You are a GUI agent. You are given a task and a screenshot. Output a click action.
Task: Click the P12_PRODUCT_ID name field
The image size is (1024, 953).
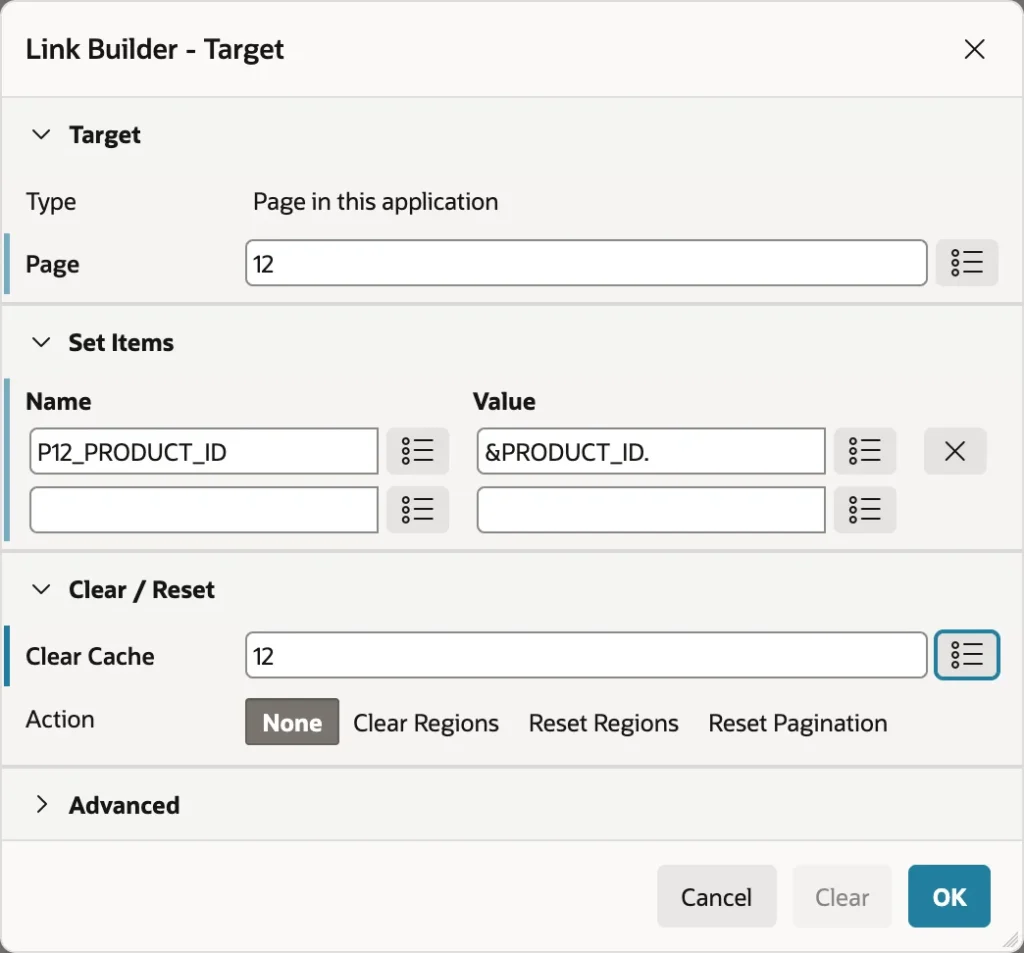point(204,451)
